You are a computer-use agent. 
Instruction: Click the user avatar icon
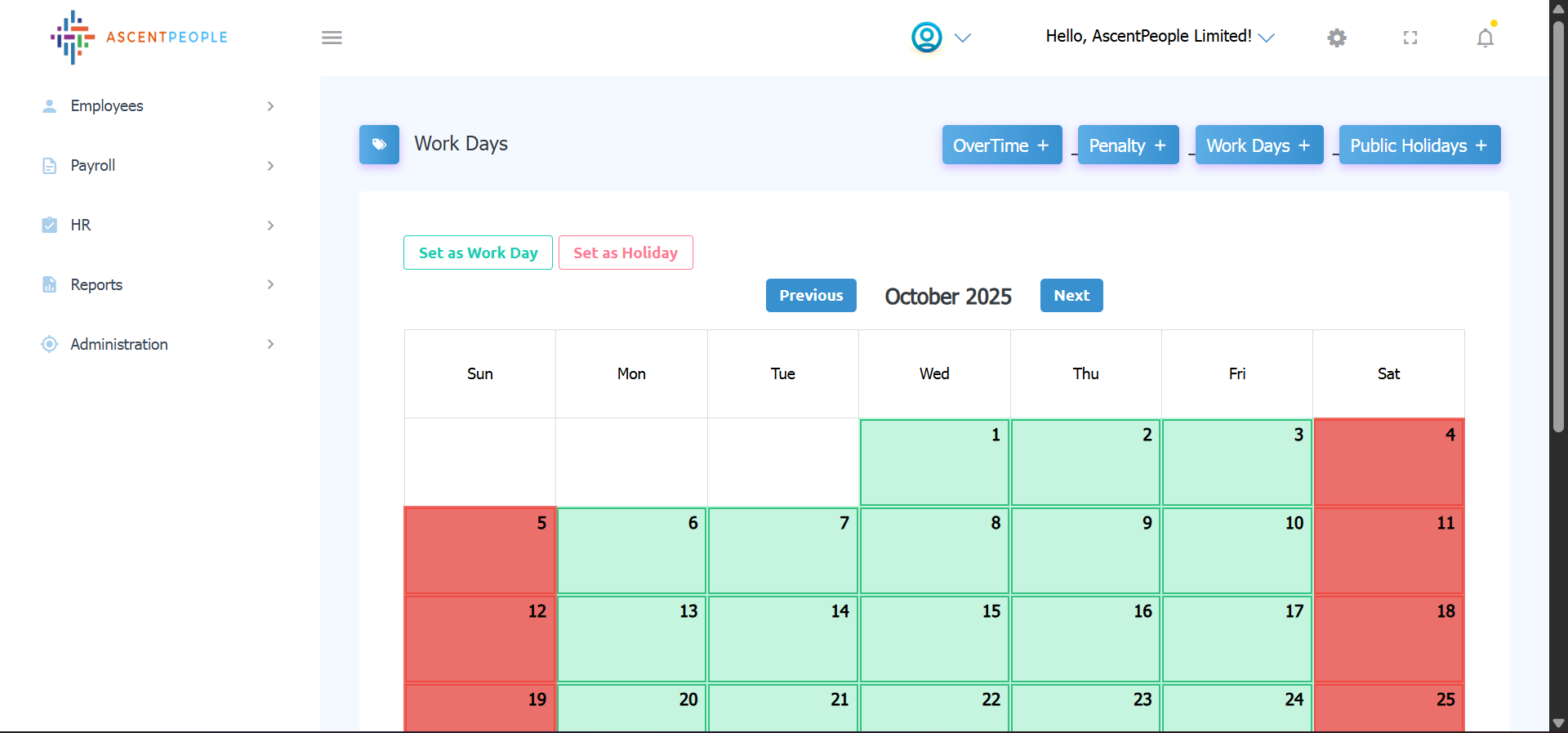click(x=927, y=38)
